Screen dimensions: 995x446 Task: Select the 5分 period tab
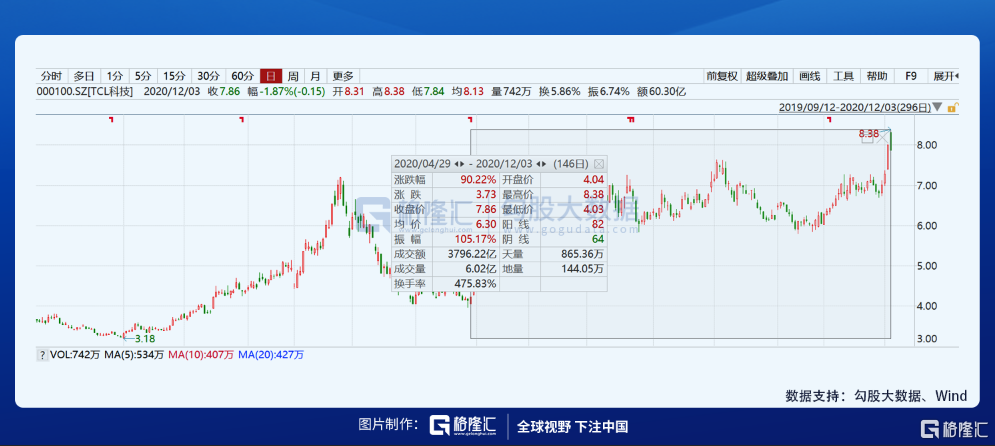click(x=142, y=76)
